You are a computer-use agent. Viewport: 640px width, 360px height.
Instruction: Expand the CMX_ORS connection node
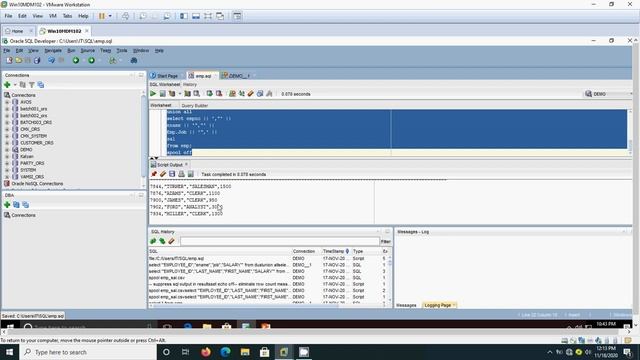click(x=7, y=129)
